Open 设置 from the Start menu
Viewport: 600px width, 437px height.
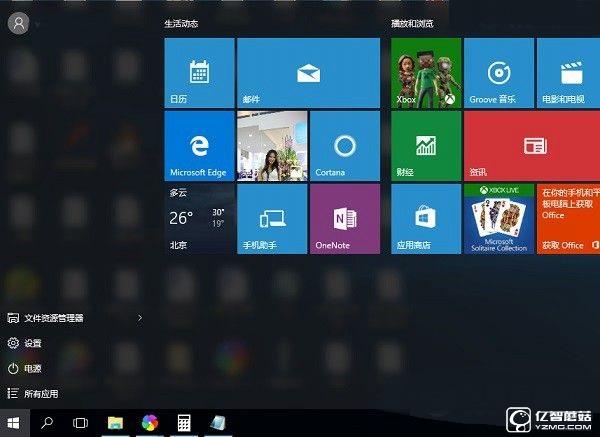(32, 343)
